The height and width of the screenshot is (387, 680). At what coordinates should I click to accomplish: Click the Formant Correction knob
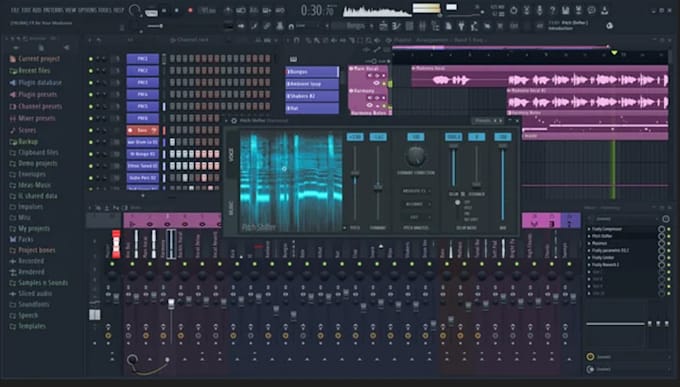click(x=416, y=157)
